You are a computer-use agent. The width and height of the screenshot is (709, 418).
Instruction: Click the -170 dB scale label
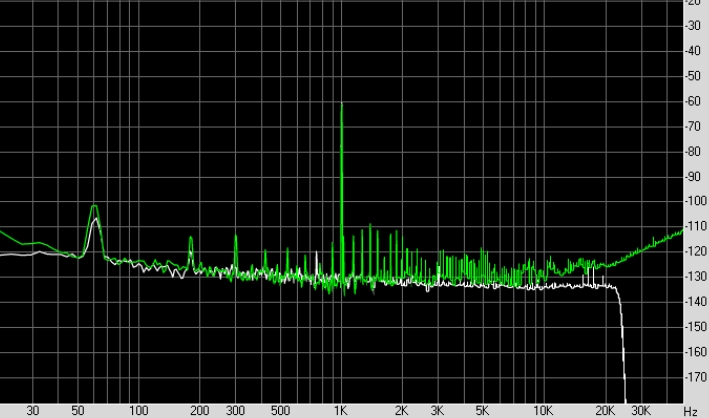point(695,376)
